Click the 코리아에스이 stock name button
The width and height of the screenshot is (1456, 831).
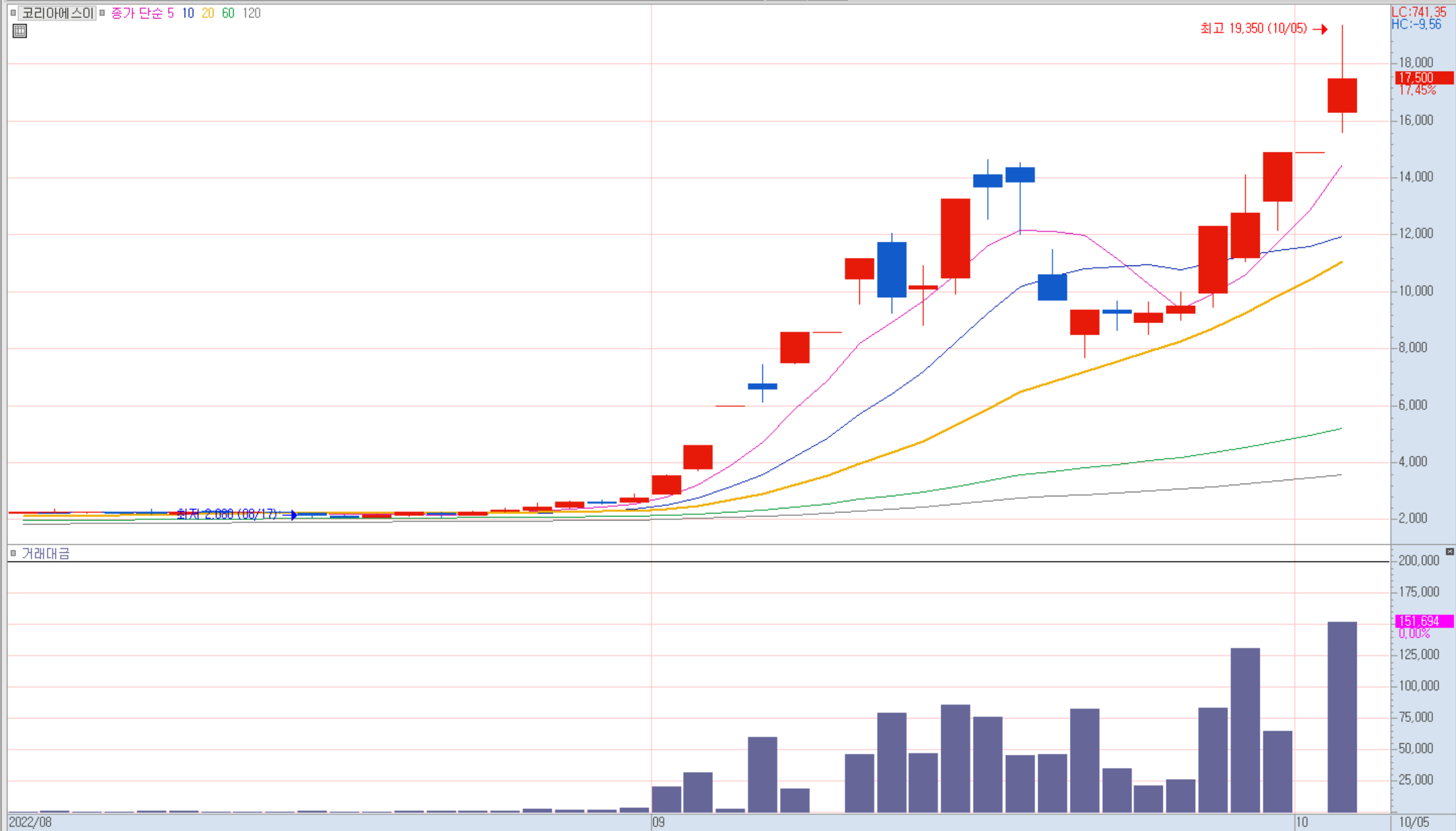pyautogui.click(x=57, y=13)
